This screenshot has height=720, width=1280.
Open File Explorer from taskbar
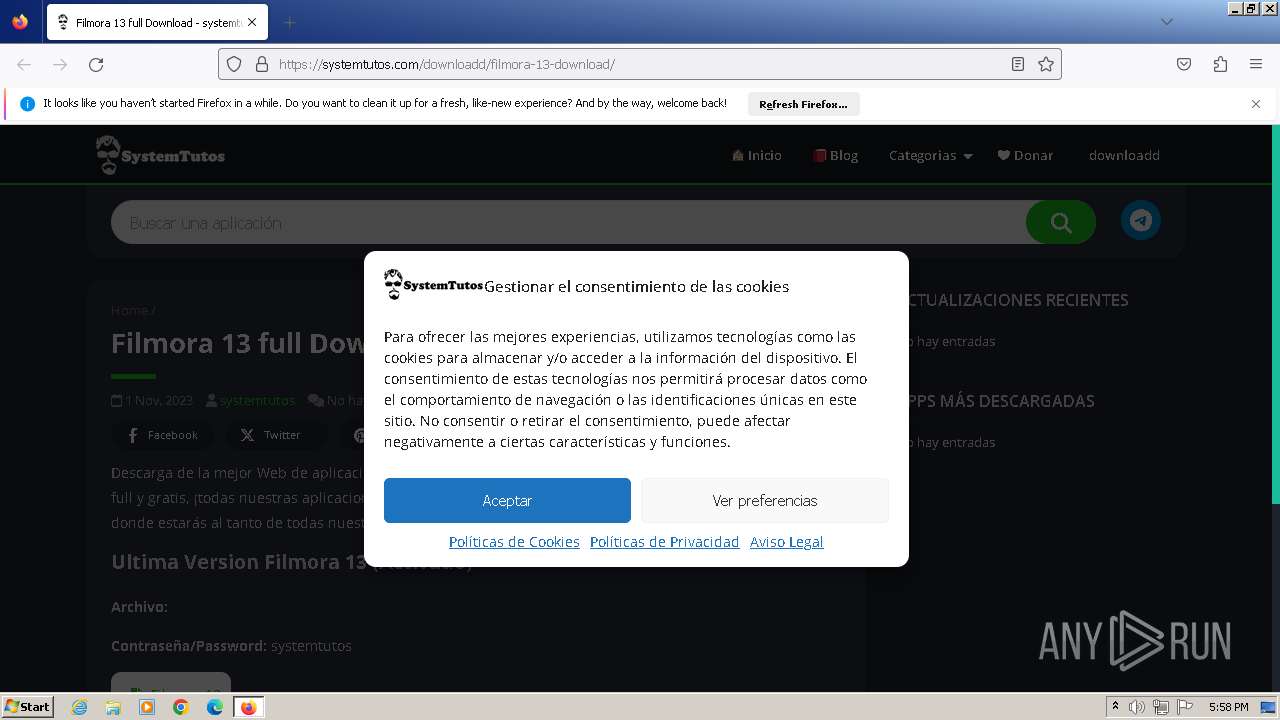[113, 707]
